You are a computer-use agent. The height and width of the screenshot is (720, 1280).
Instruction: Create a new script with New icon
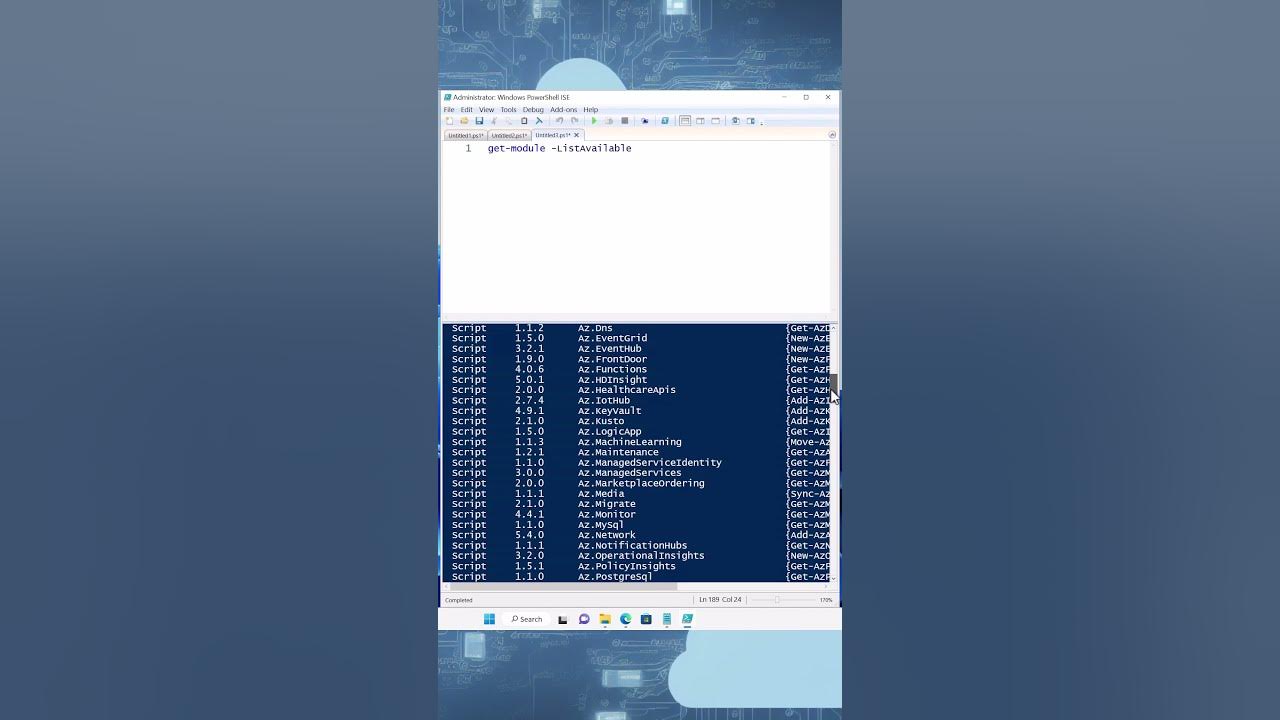click(x=449, y=121)
